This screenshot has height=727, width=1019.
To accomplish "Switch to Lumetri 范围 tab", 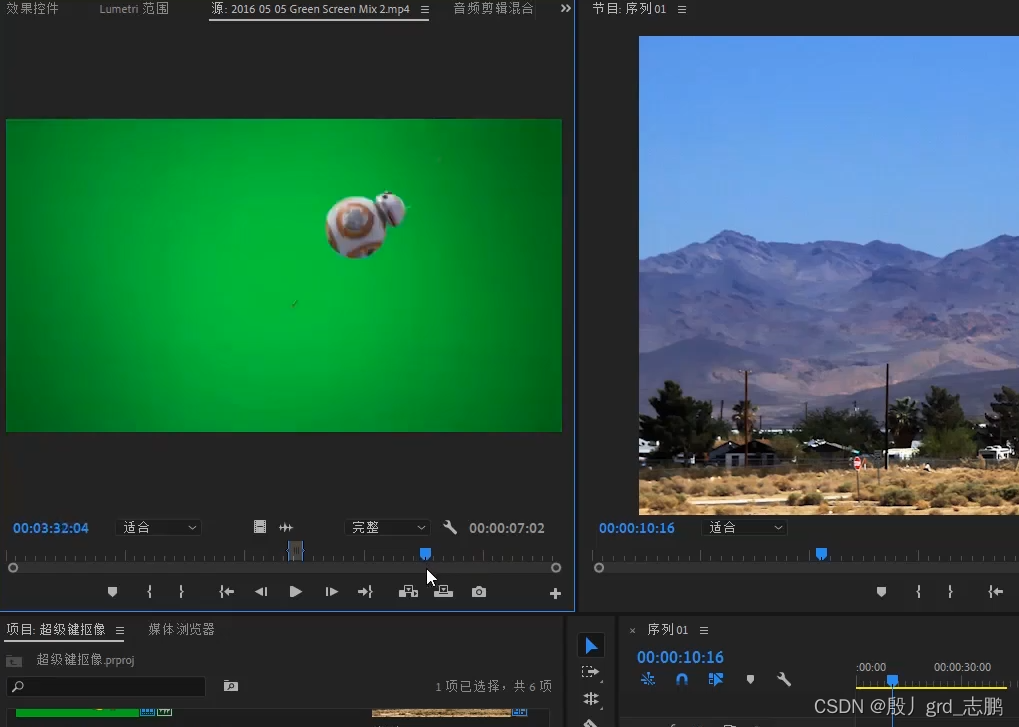I will 134,8.
